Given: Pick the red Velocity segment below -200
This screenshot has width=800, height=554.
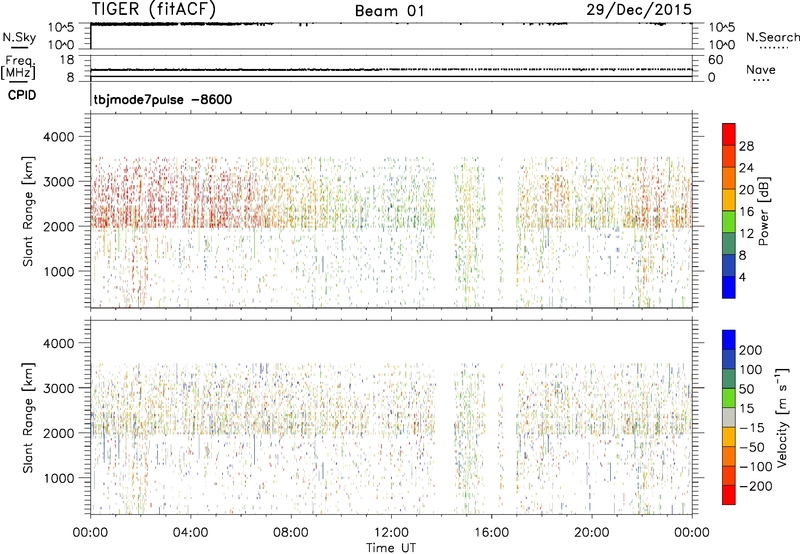Looking at the screenshot, I should (729, 495).
